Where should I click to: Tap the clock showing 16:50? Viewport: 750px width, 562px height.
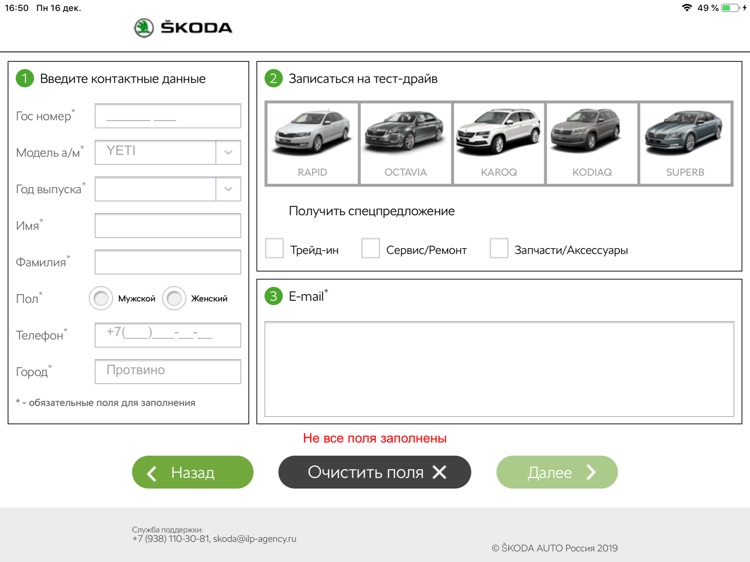(17, 8)
